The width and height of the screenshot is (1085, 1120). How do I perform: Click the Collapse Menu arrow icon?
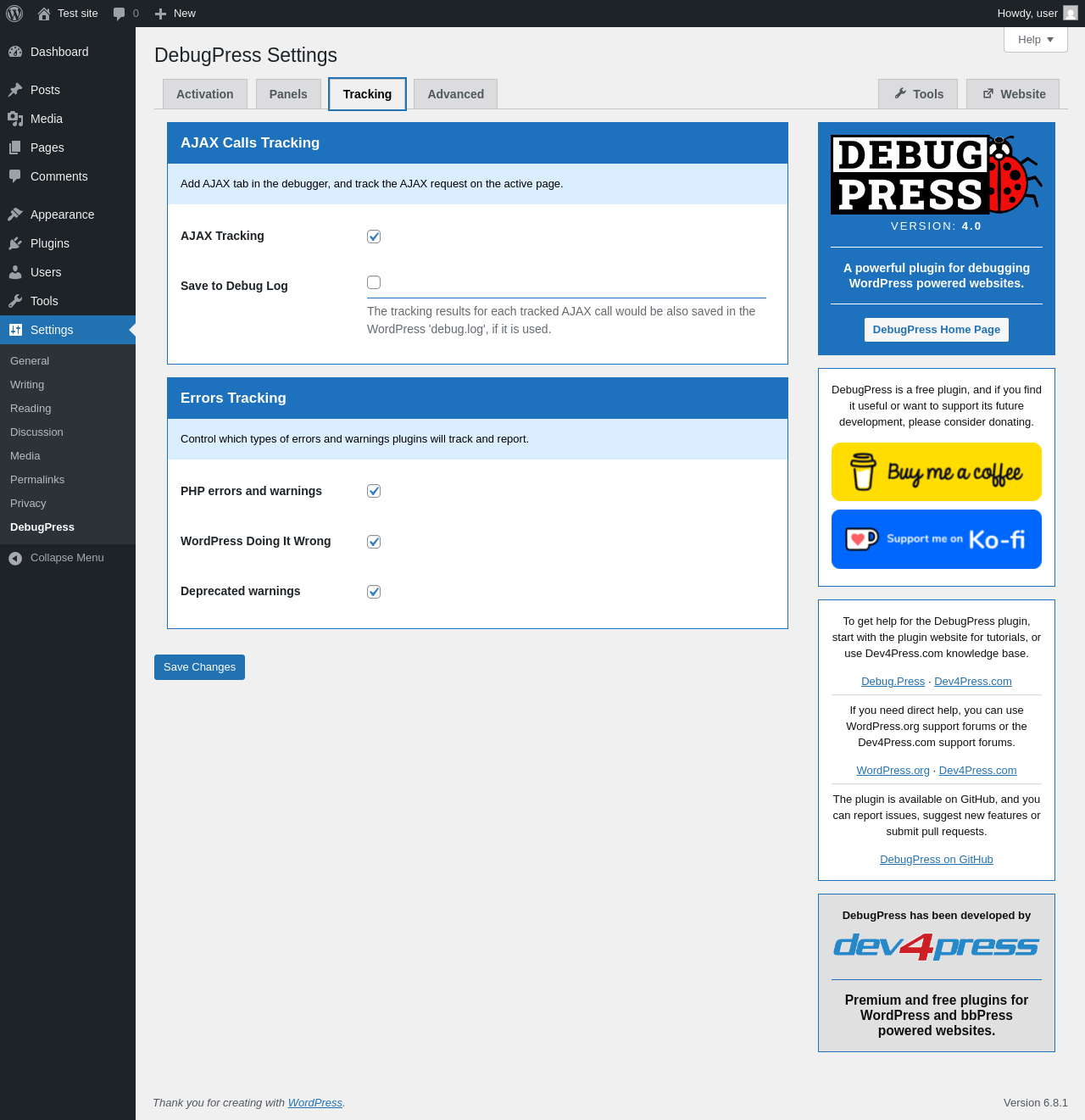[x=15, y=558]
